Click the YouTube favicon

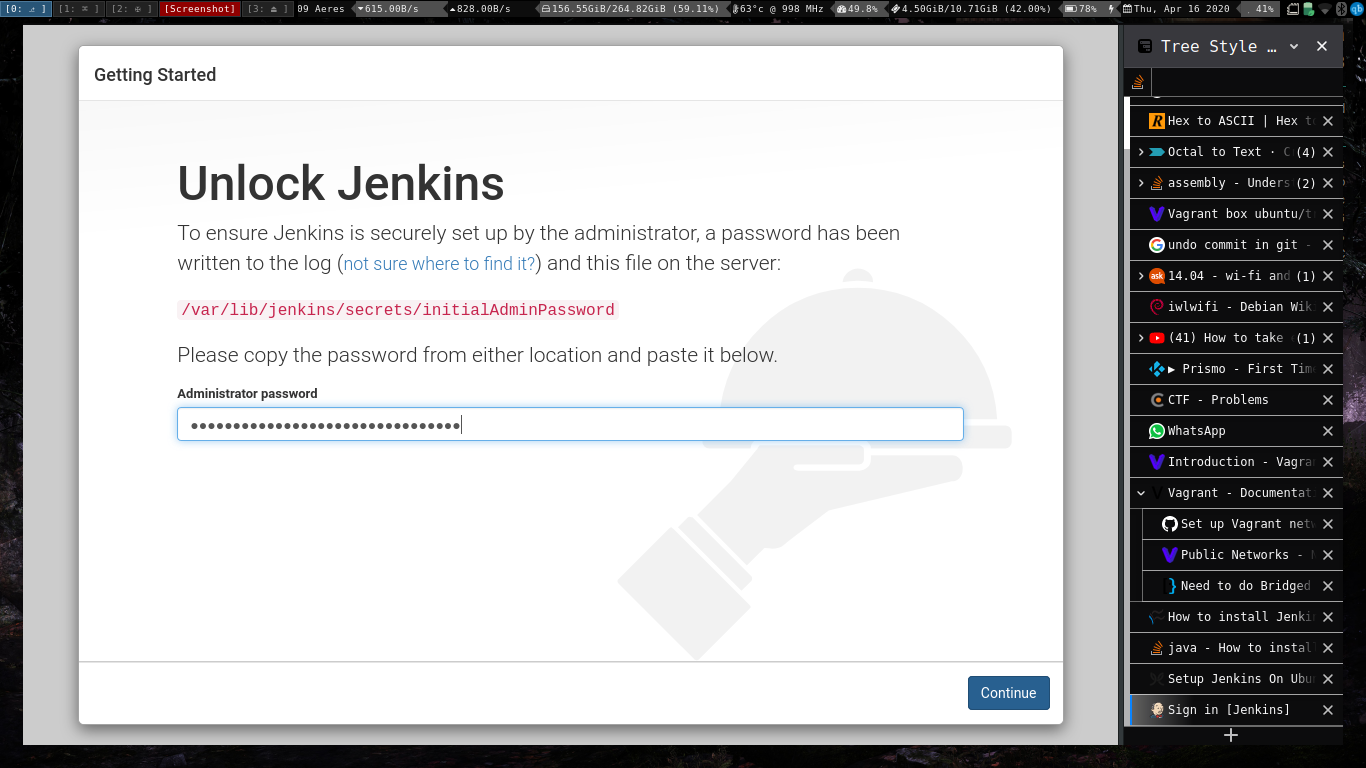pos(1157,338)
